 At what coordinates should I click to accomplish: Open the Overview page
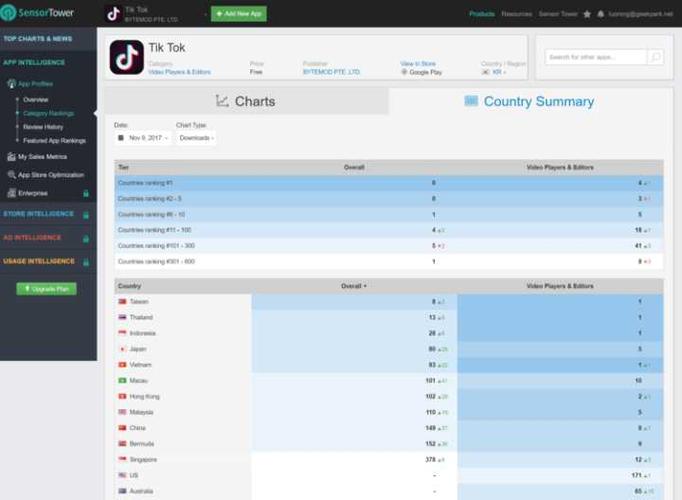[36, 100]
